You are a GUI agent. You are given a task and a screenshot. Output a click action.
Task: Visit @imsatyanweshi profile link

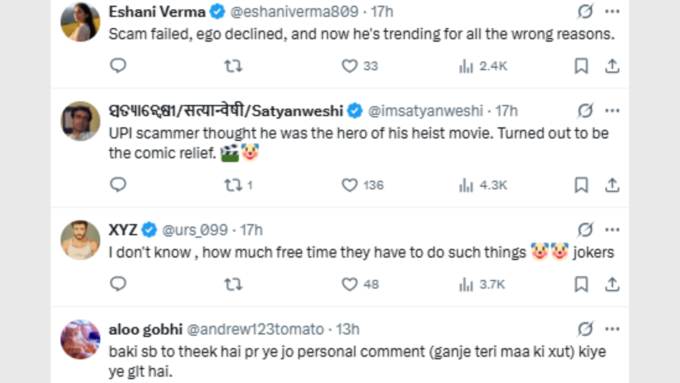pos(425,111)
